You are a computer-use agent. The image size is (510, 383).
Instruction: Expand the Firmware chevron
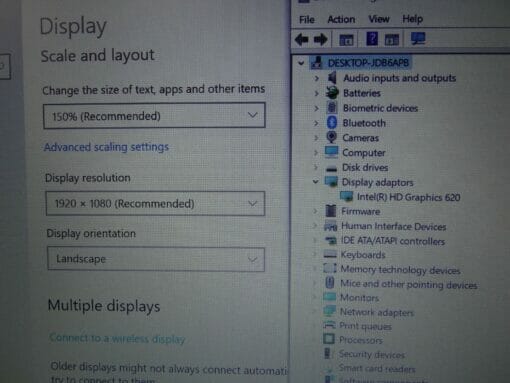(x=315, y=211)
